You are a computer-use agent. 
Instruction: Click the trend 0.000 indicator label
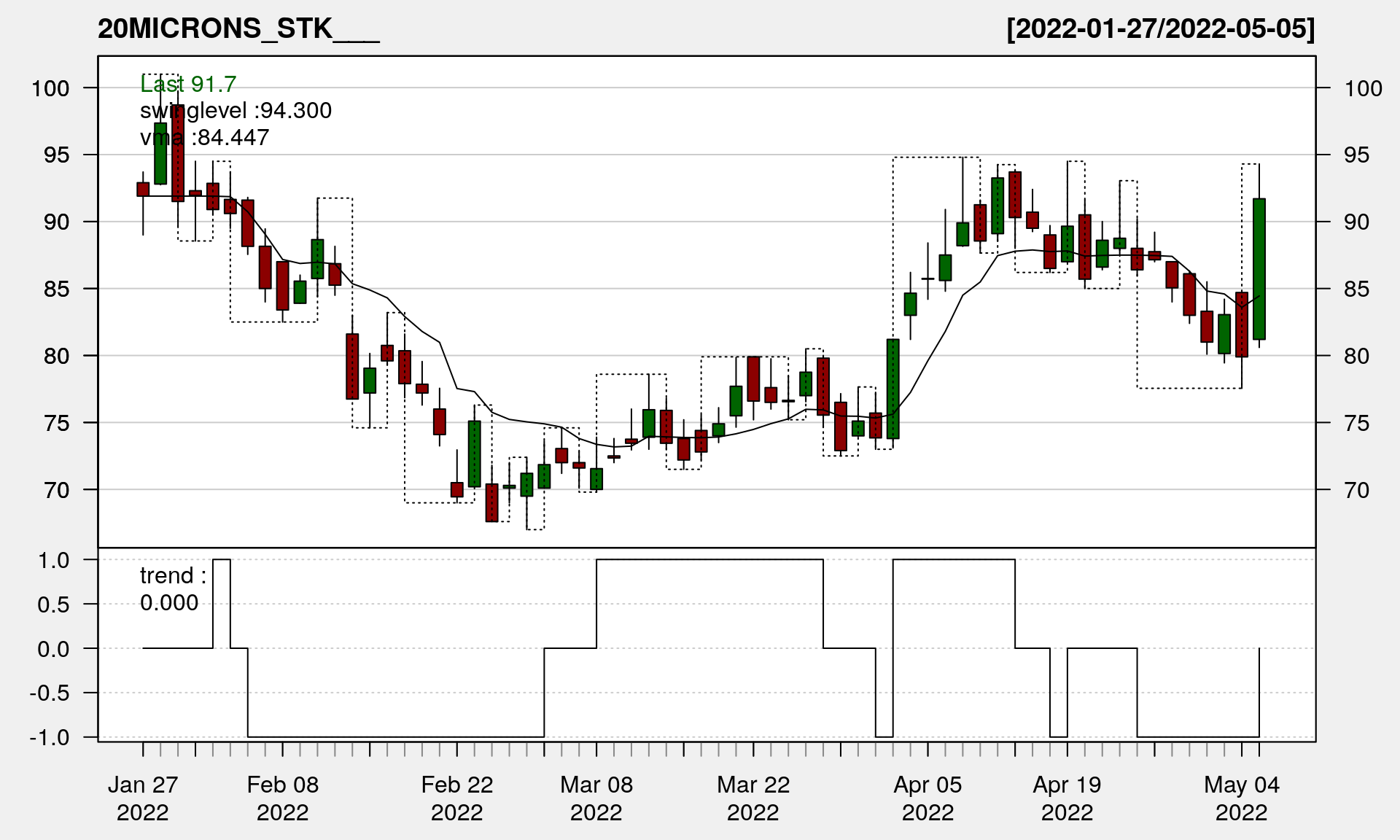coord(172,589)
